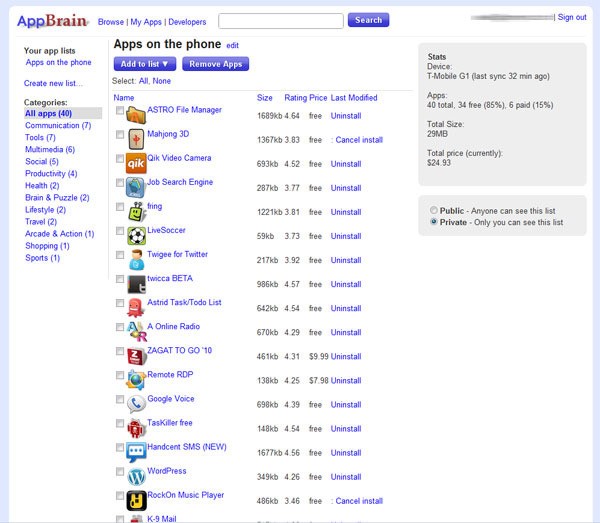Screen dimensions: 600x523
Task: Select the Brain & Puzzle (2) category
Action: pyautogui.click(x=57, y=197)
